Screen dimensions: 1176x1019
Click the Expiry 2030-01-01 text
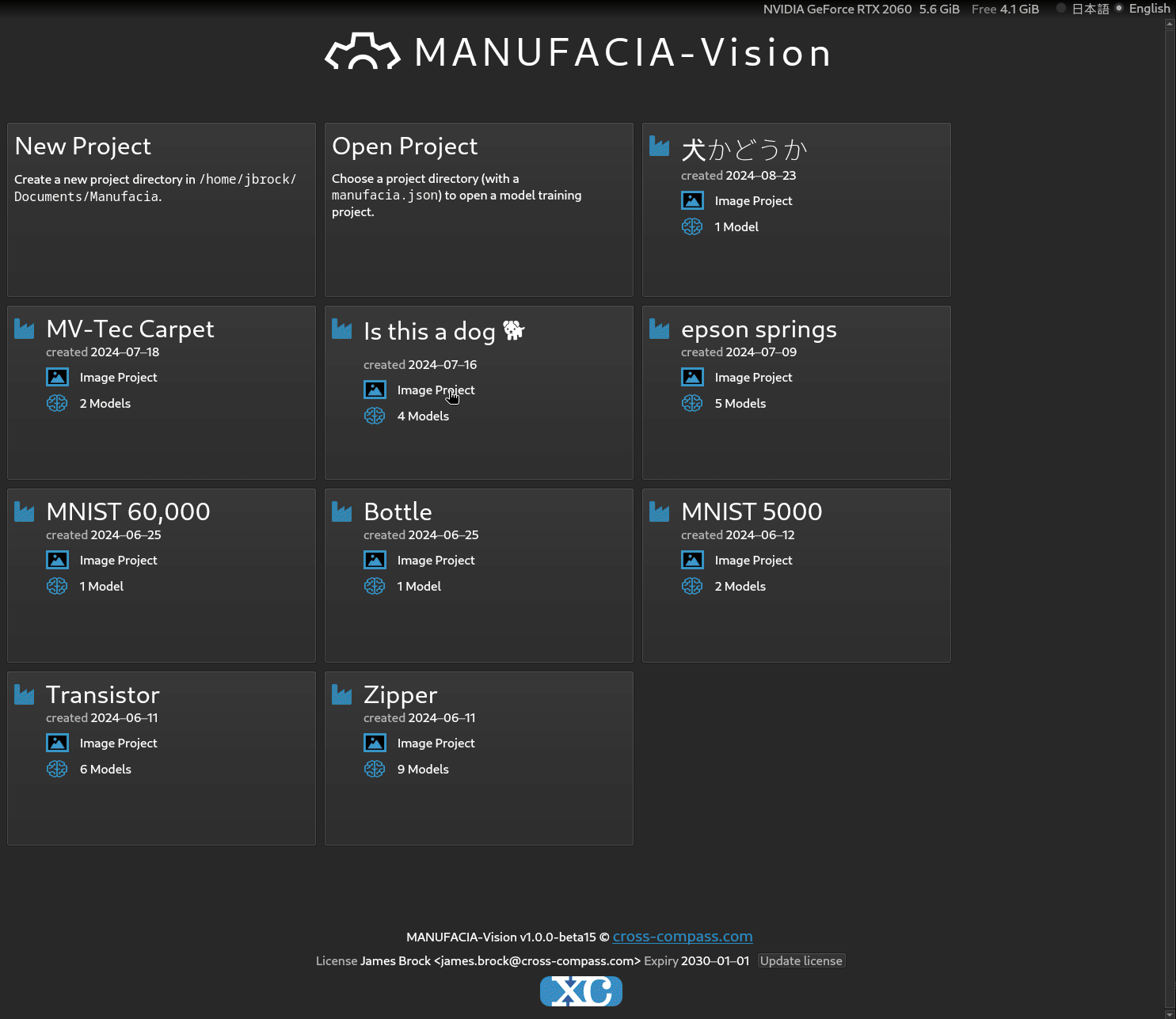696,960
